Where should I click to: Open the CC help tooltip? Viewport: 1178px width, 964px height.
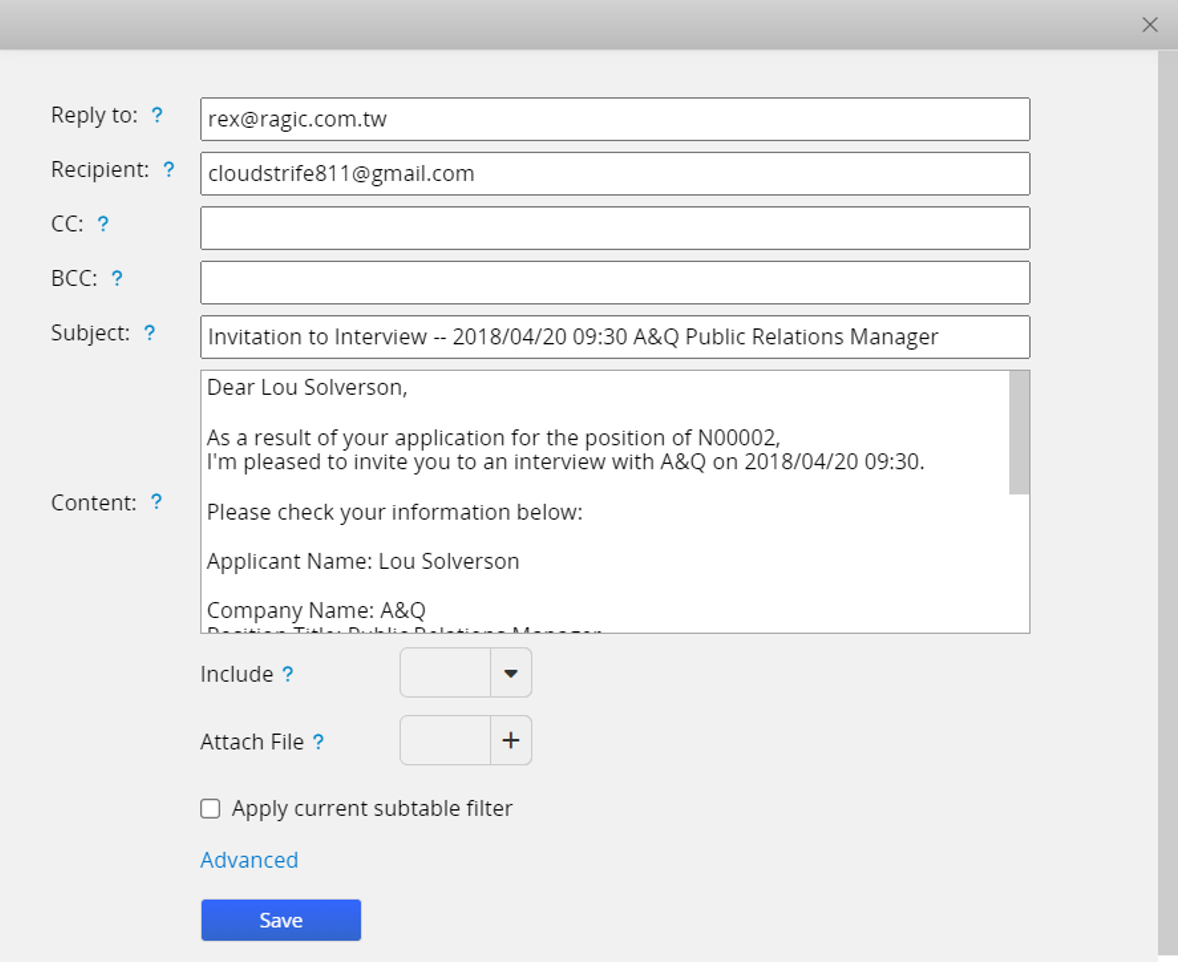[102, 224]
